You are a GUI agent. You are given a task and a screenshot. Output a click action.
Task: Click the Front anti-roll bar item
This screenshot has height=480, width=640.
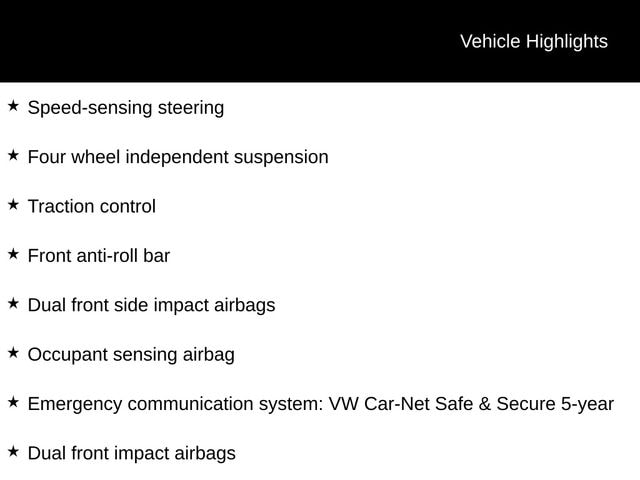[99, 256]
